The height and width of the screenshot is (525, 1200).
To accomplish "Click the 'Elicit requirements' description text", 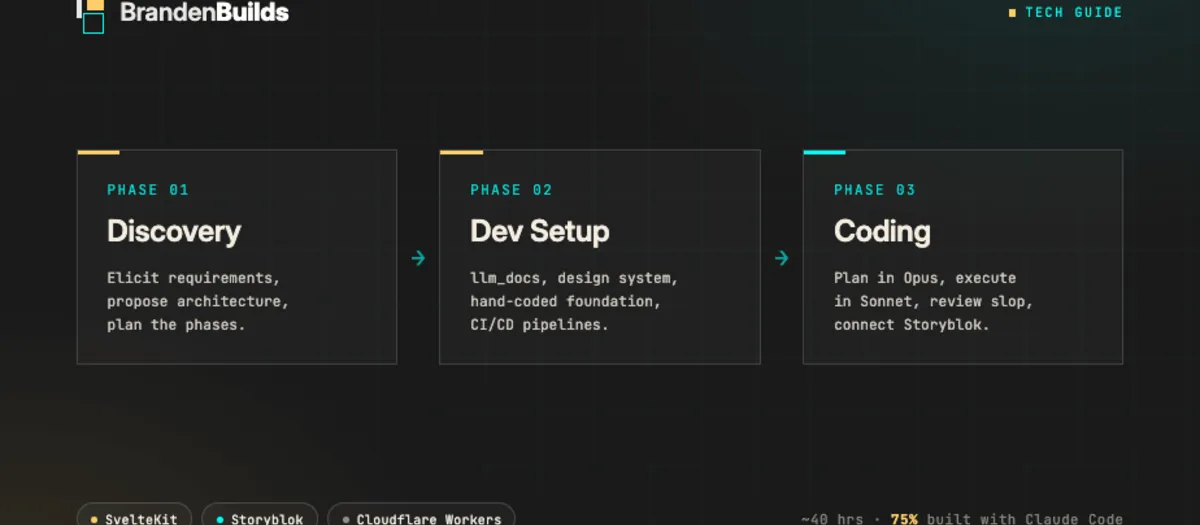I will pyautogui.click(x=198, y=301).
